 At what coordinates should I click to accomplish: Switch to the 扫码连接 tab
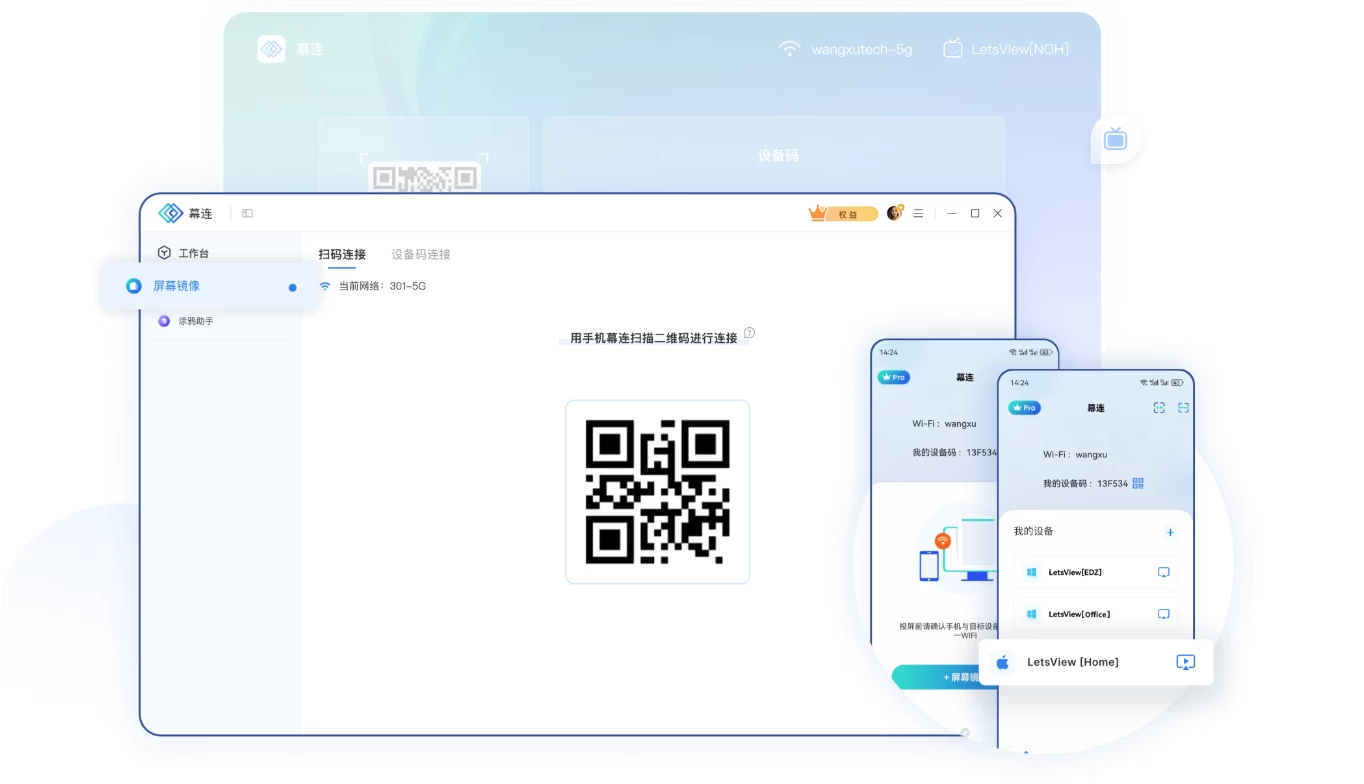tap(342, 254)
